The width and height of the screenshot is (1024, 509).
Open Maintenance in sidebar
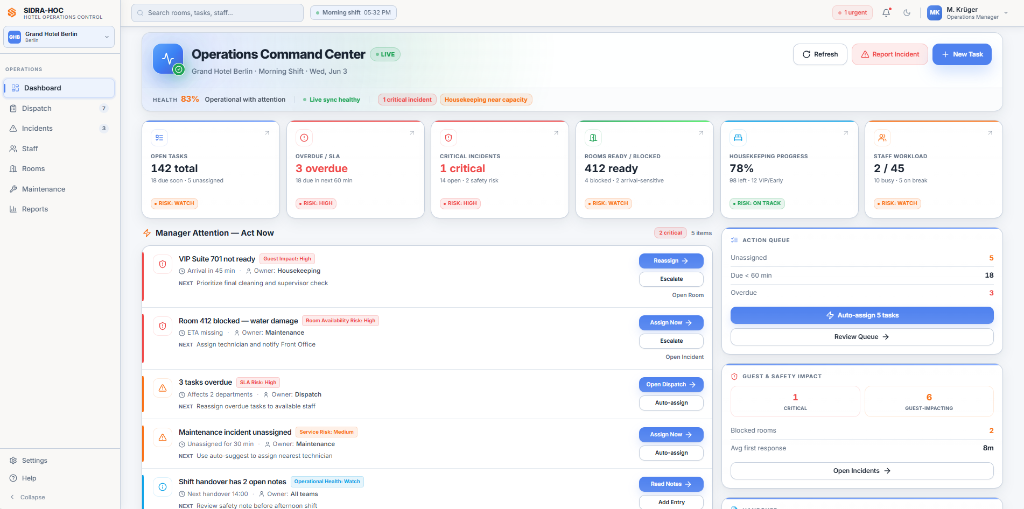pyautogui.click(x=59, y=189)
